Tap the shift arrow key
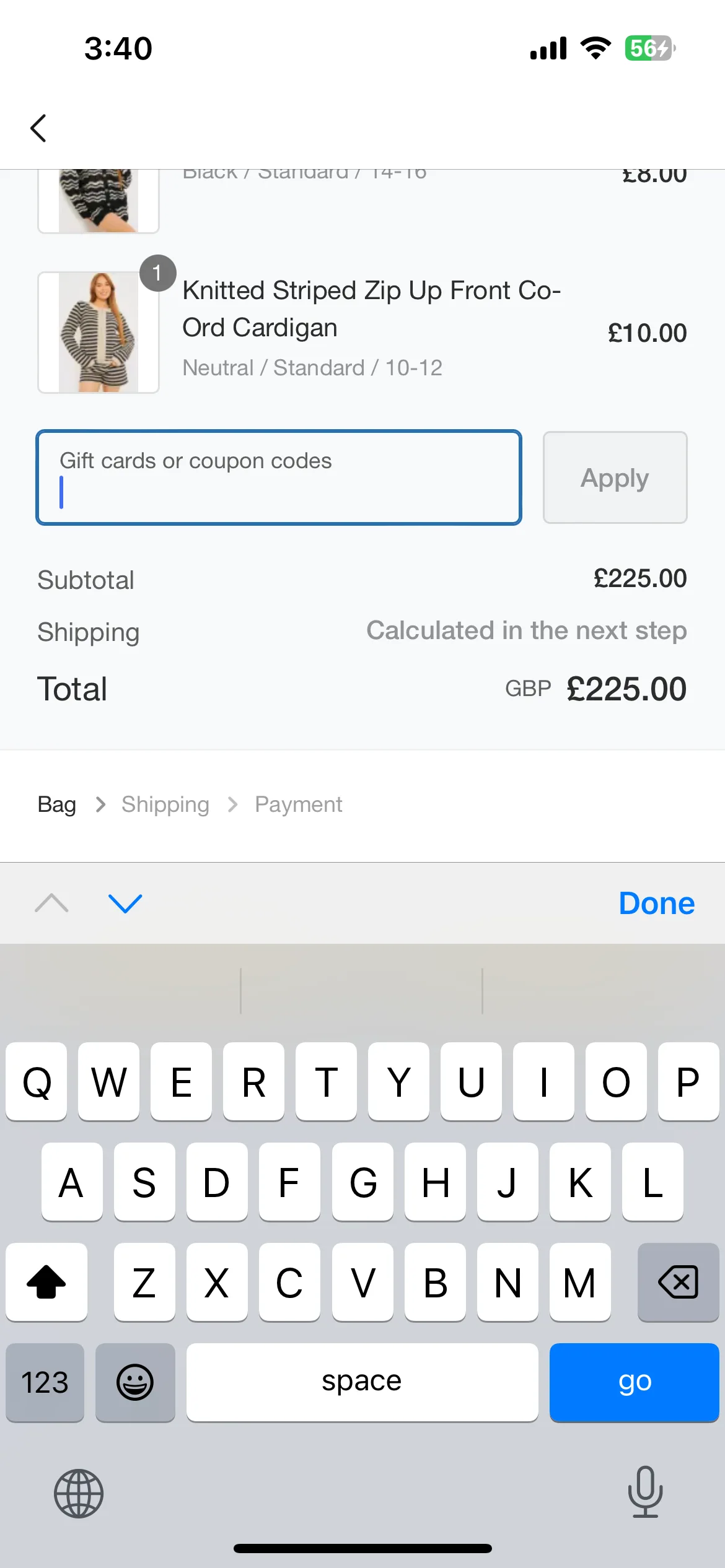The width and height of the screenshot is (725, 1568). coord(46,1281)
